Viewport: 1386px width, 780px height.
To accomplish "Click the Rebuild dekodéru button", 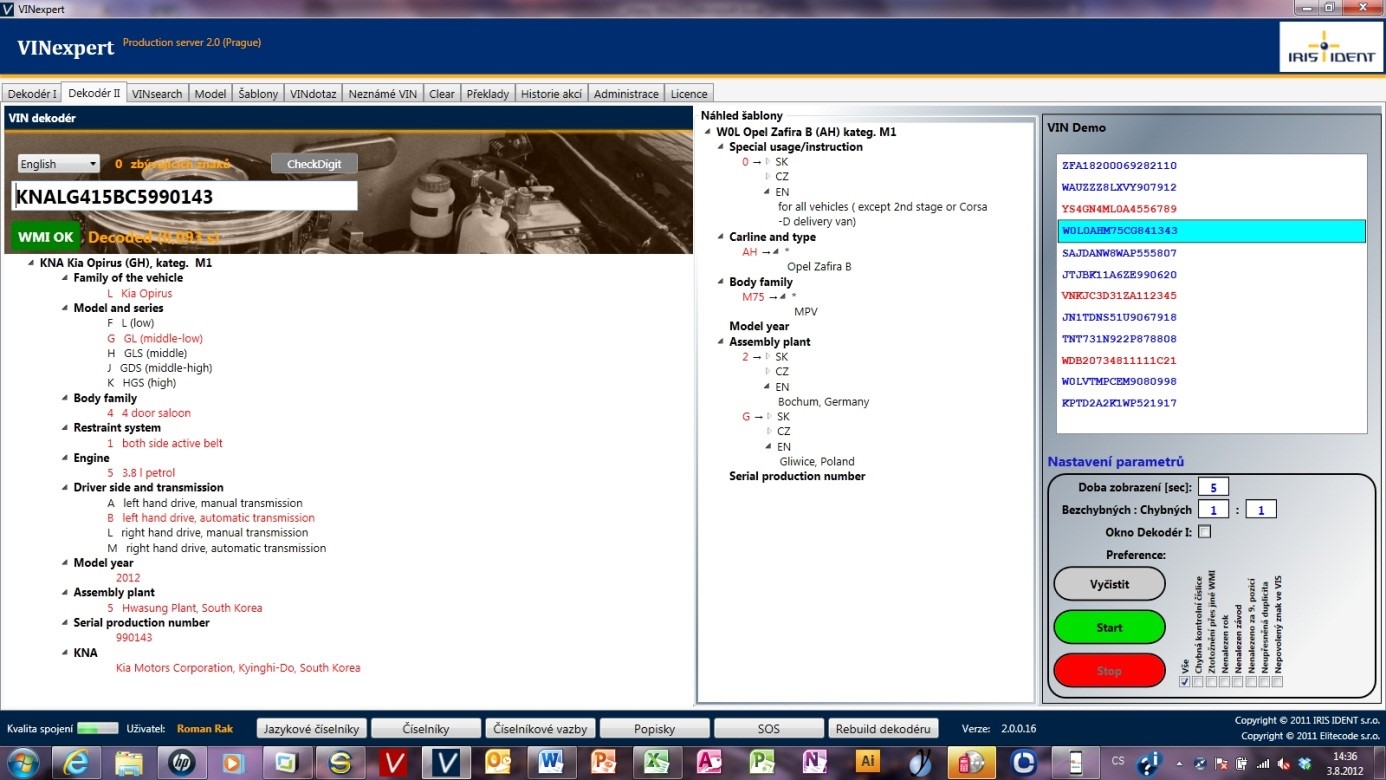I will point(885,729).
